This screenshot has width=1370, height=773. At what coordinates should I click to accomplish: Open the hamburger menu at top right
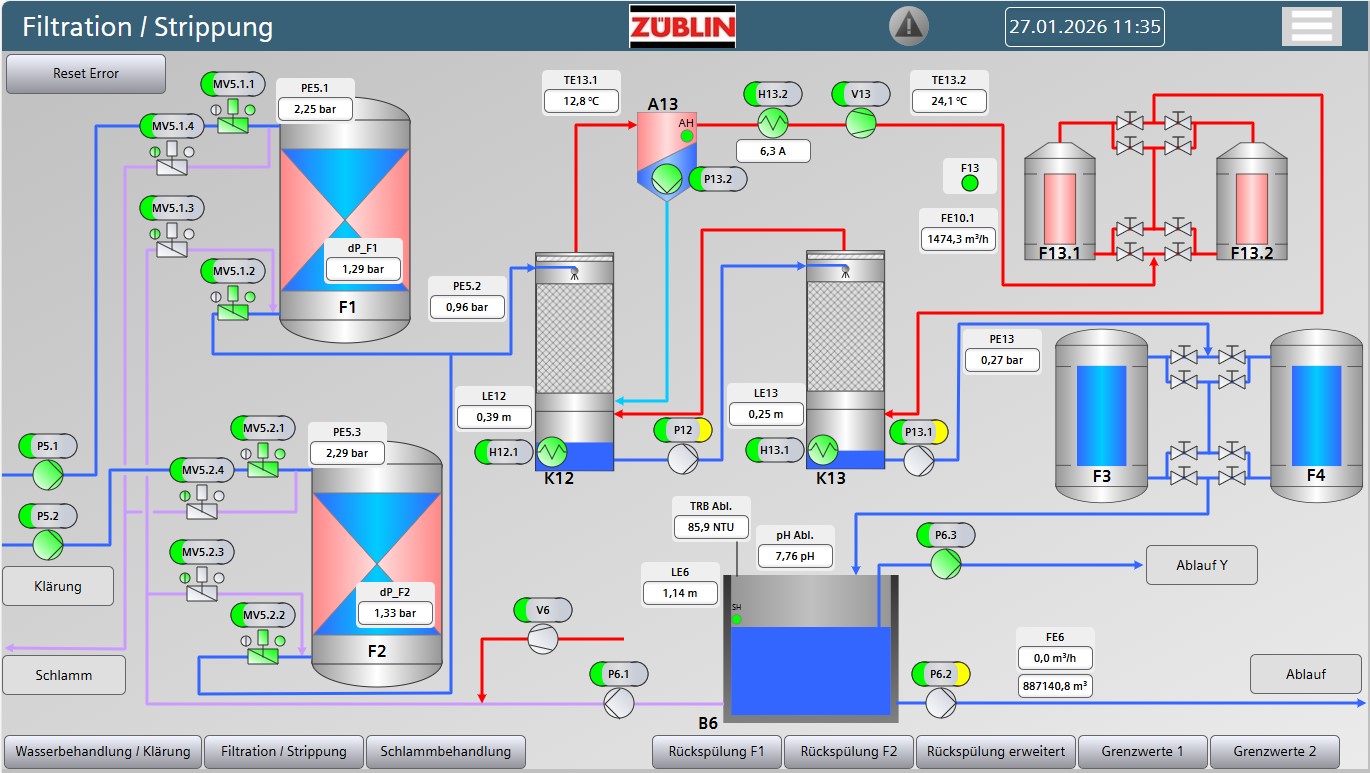coord(1311,26)
